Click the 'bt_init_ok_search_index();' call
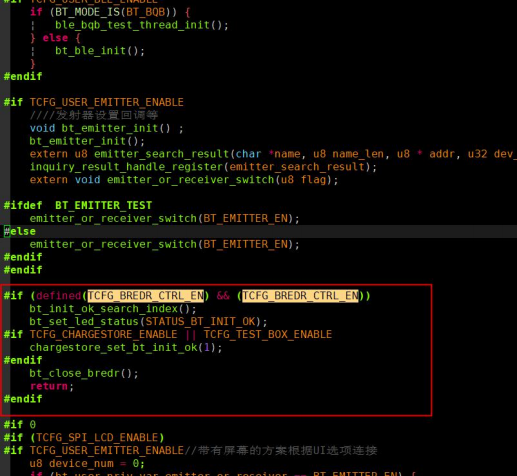Screen dimensions: 517x476 click(113, 309)
